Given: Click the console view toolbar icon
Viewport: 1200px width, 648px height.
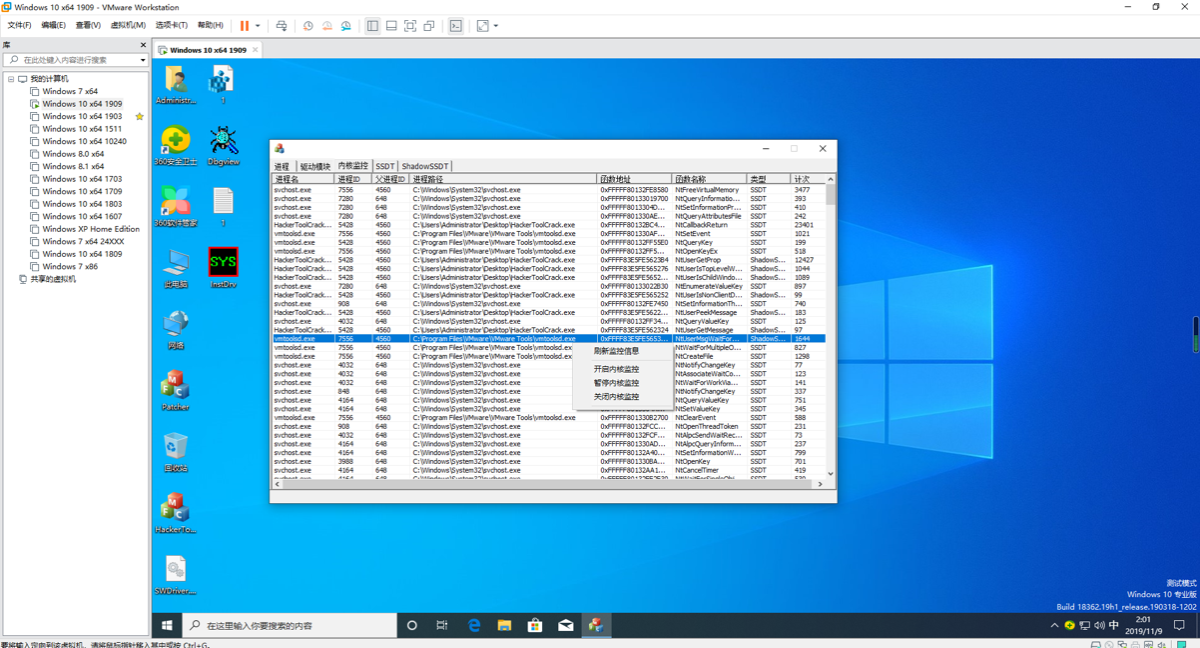Looking at the screenshot, I should (x=456, y=25).
